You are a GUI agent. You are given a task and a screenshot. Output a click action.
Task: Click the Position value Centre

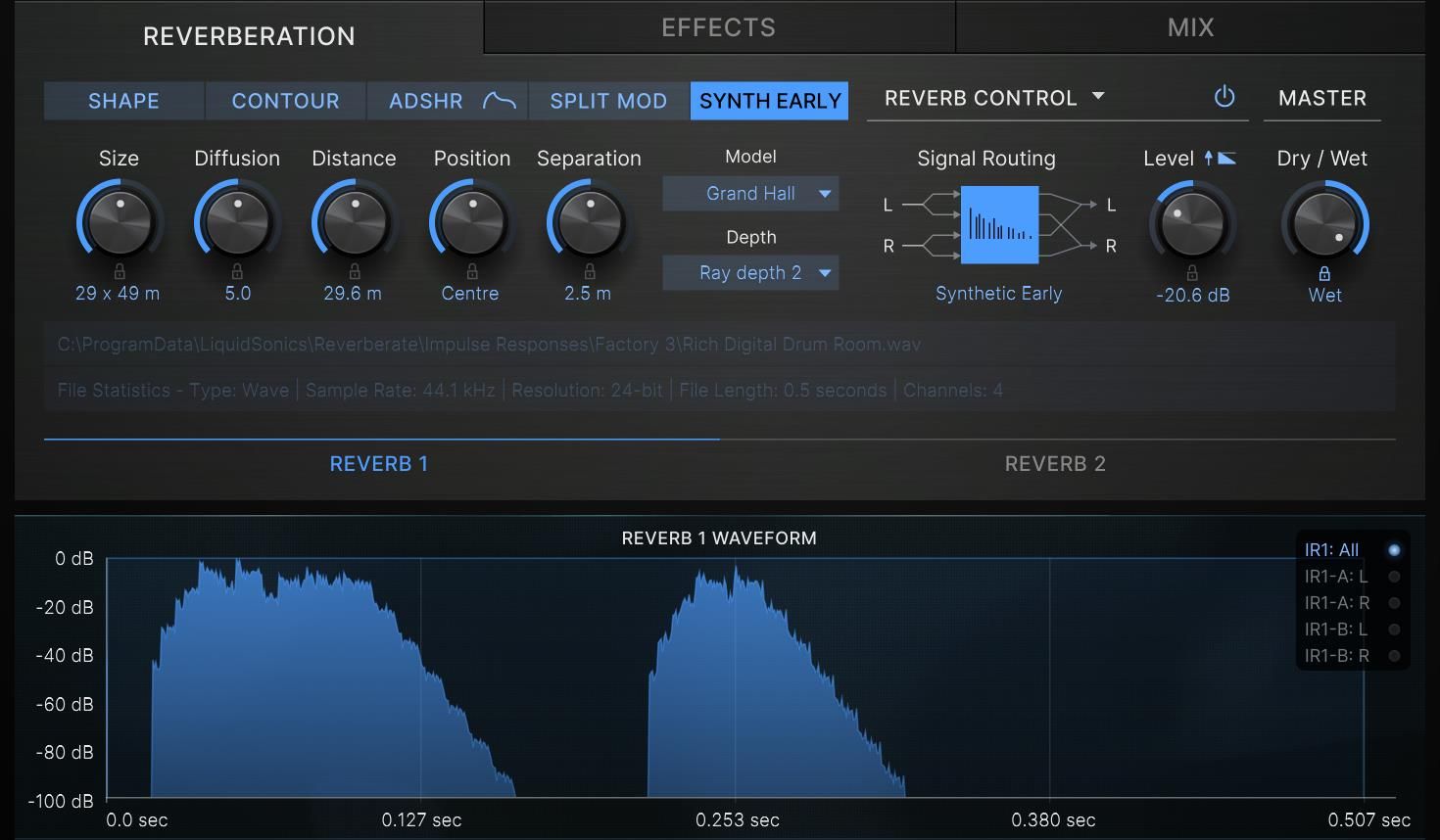[470, 293]
